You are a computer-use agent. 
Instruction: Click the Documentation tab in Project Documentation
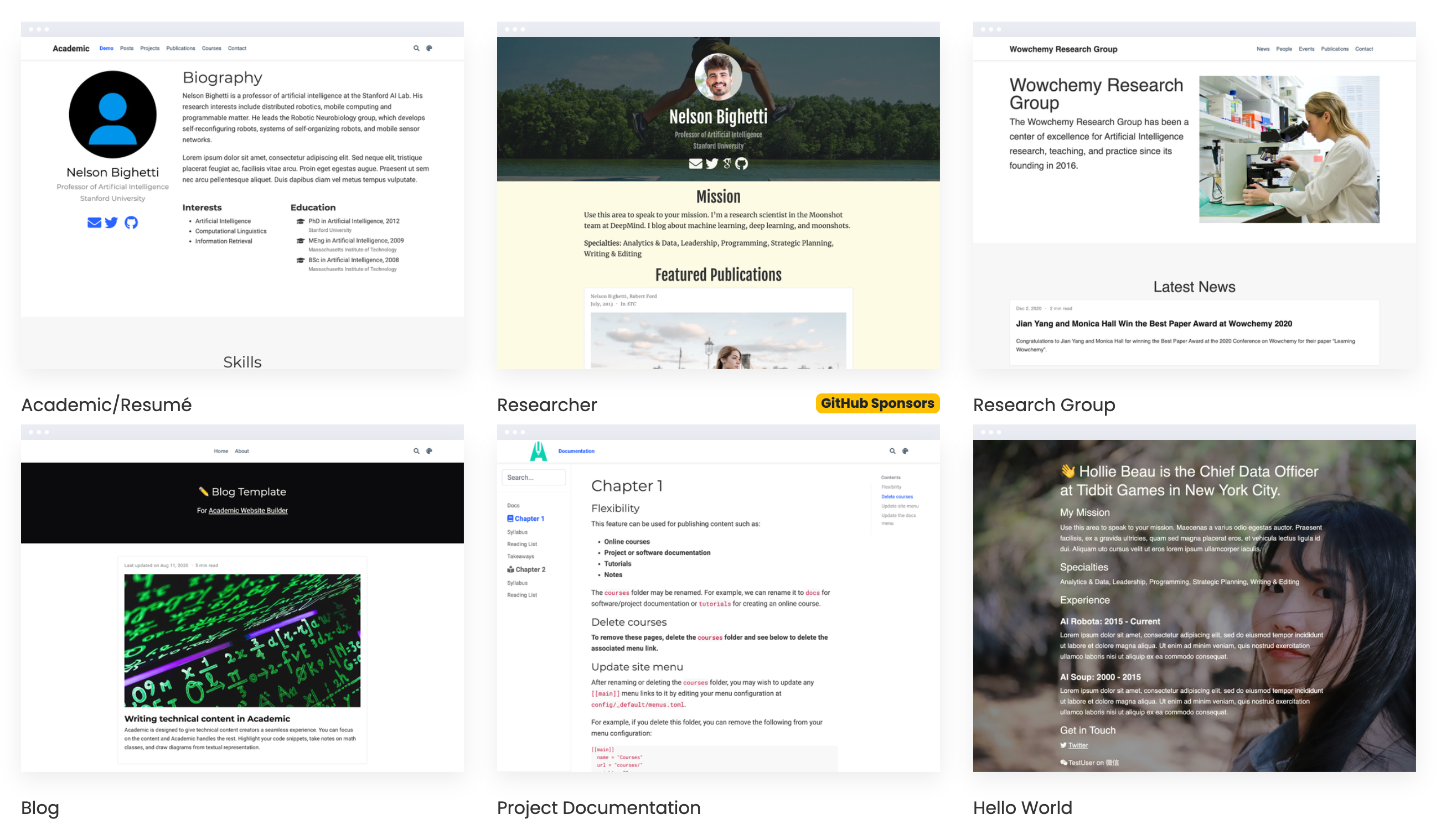577,451
